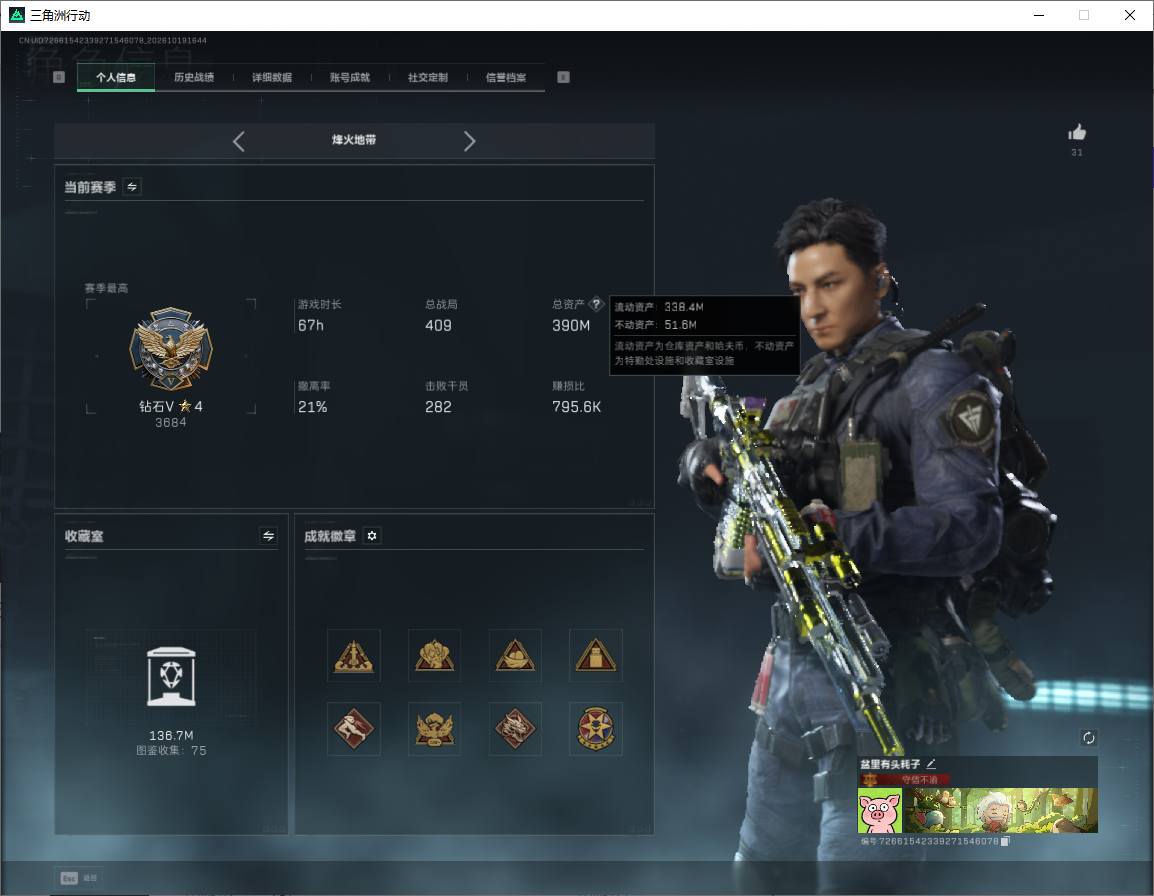The width and height of the screenshot is (1154, 896).
Task: Click the thumbs-up like icon
Action: [1077, 133]
